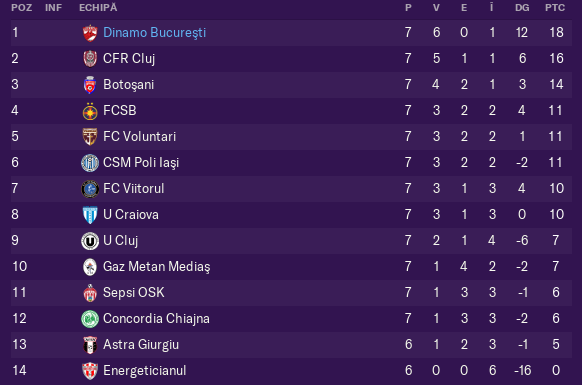Open the Dinamo București team link

coord(154,33)
